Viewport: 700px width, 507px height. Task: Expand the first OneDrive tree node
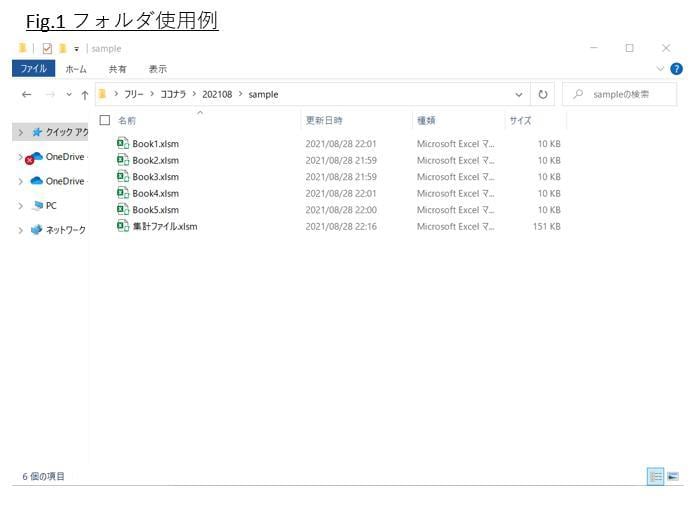pyautogui.click(x=21, y=157)
